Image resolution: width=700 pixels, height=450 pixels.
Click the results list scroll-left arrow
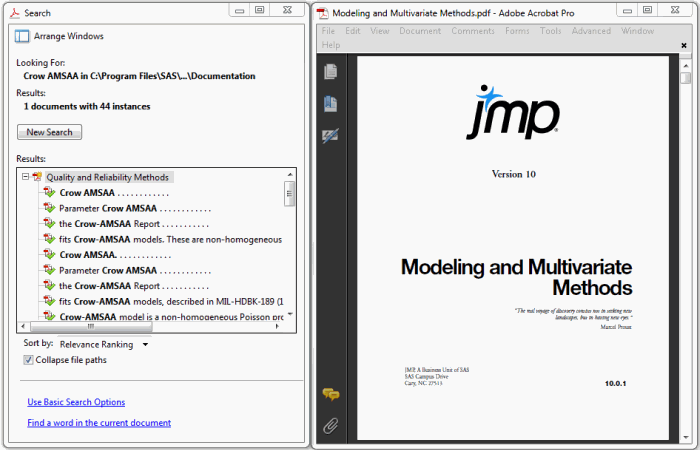(x=23, y=327)
